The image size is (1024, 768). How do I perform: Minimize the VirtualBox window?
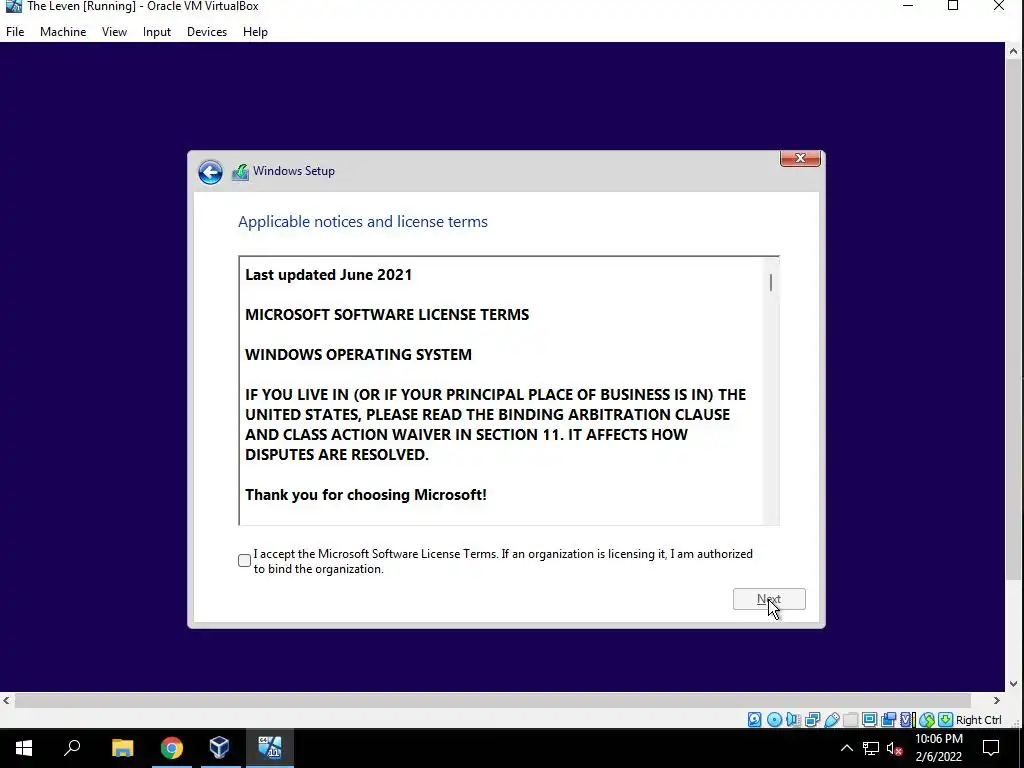(x=908, y=6)
